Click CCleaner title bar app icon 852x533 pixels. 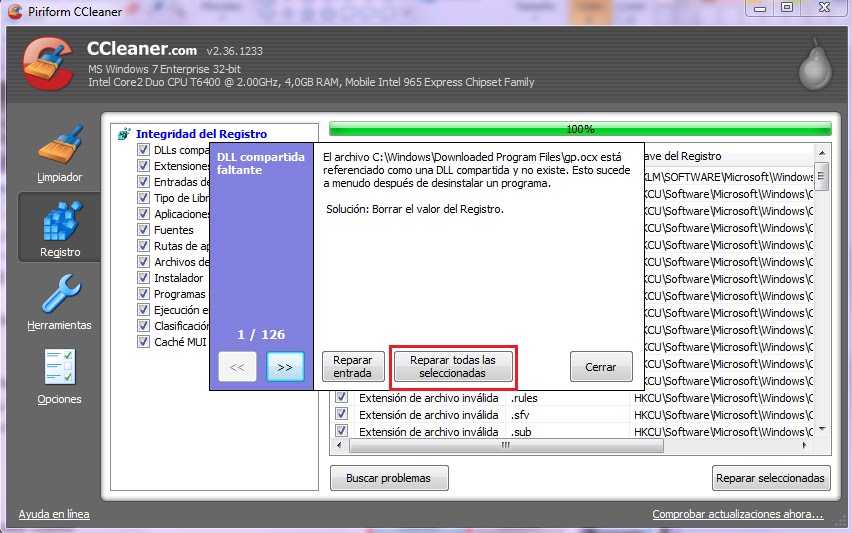tap(15, 11)
